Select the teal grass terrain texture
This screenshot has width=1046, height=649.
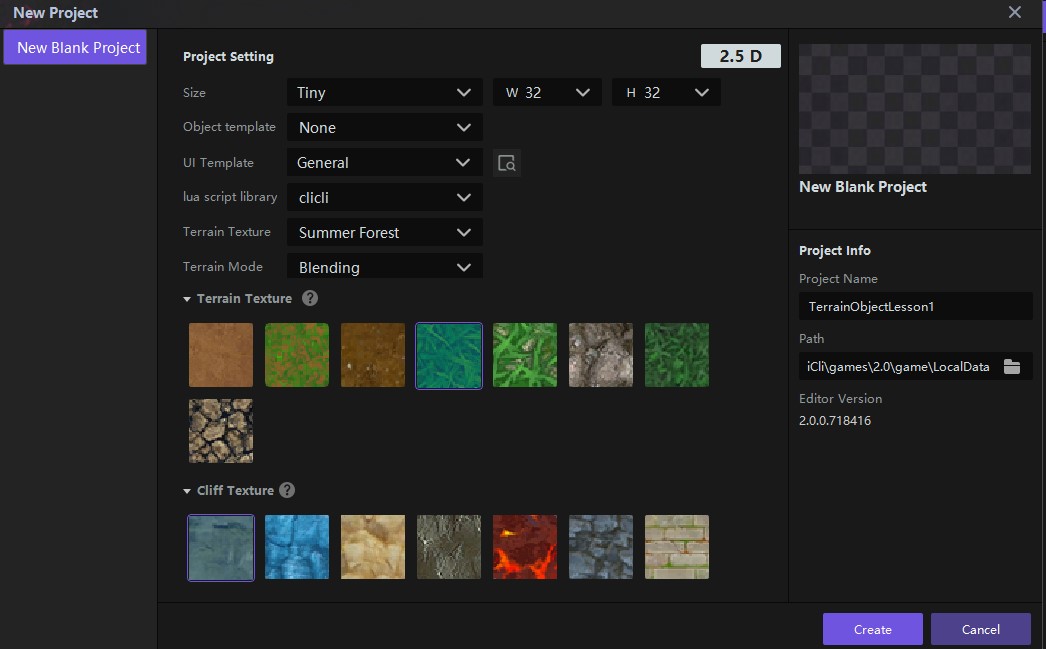click(449, 355)
